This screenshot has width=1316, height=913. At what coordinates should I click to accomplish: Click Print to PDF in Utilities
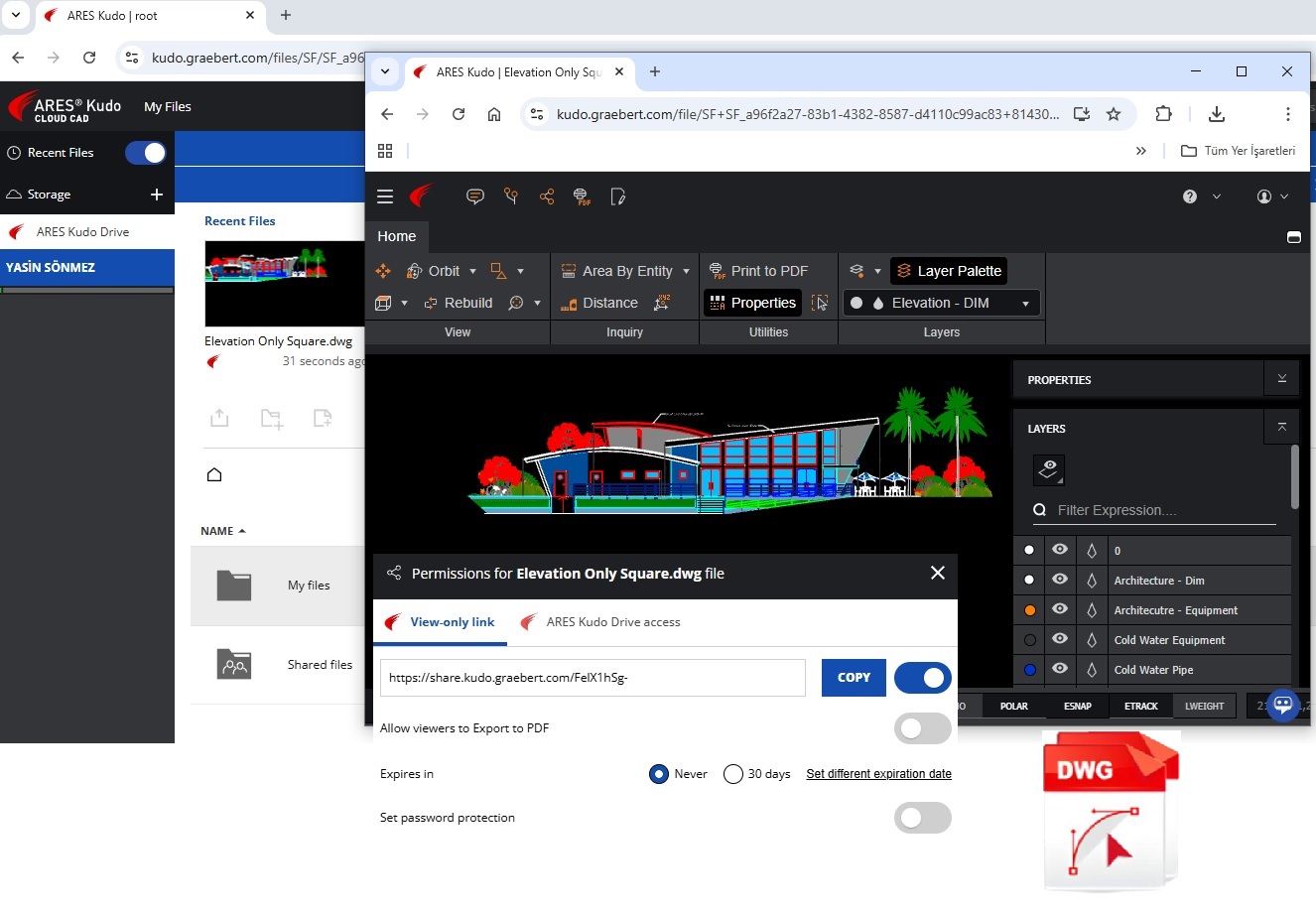tap(758, 271)
